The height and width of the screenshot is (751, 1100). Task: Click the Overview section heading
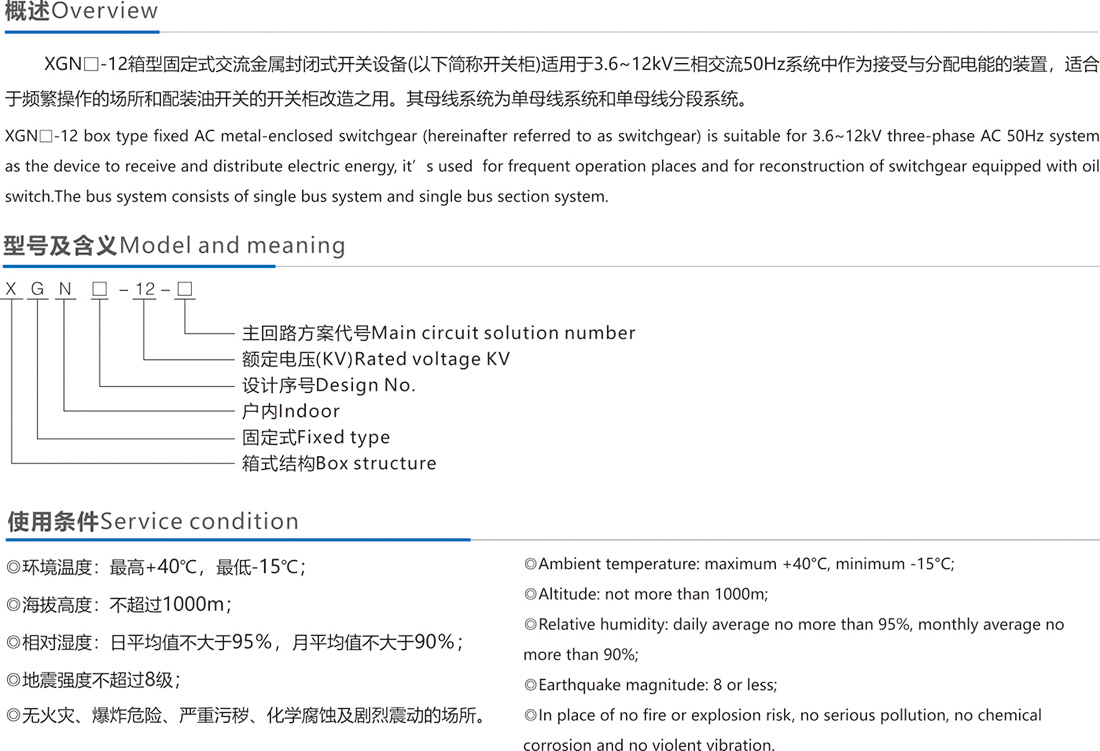(x=81, y=12)
